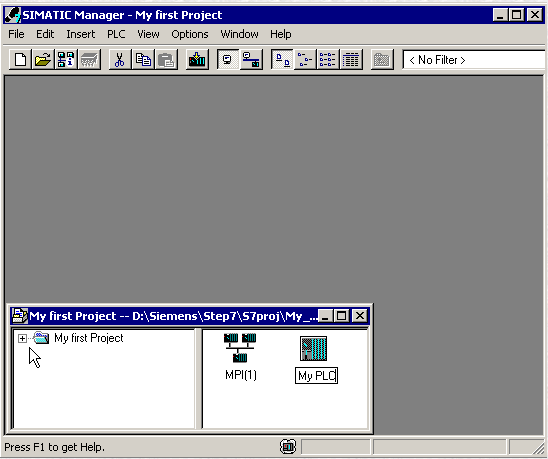Select the MPI(1) network icon
Screen dimensions: 548x459
pyautogui.click(x=240, y=348)
